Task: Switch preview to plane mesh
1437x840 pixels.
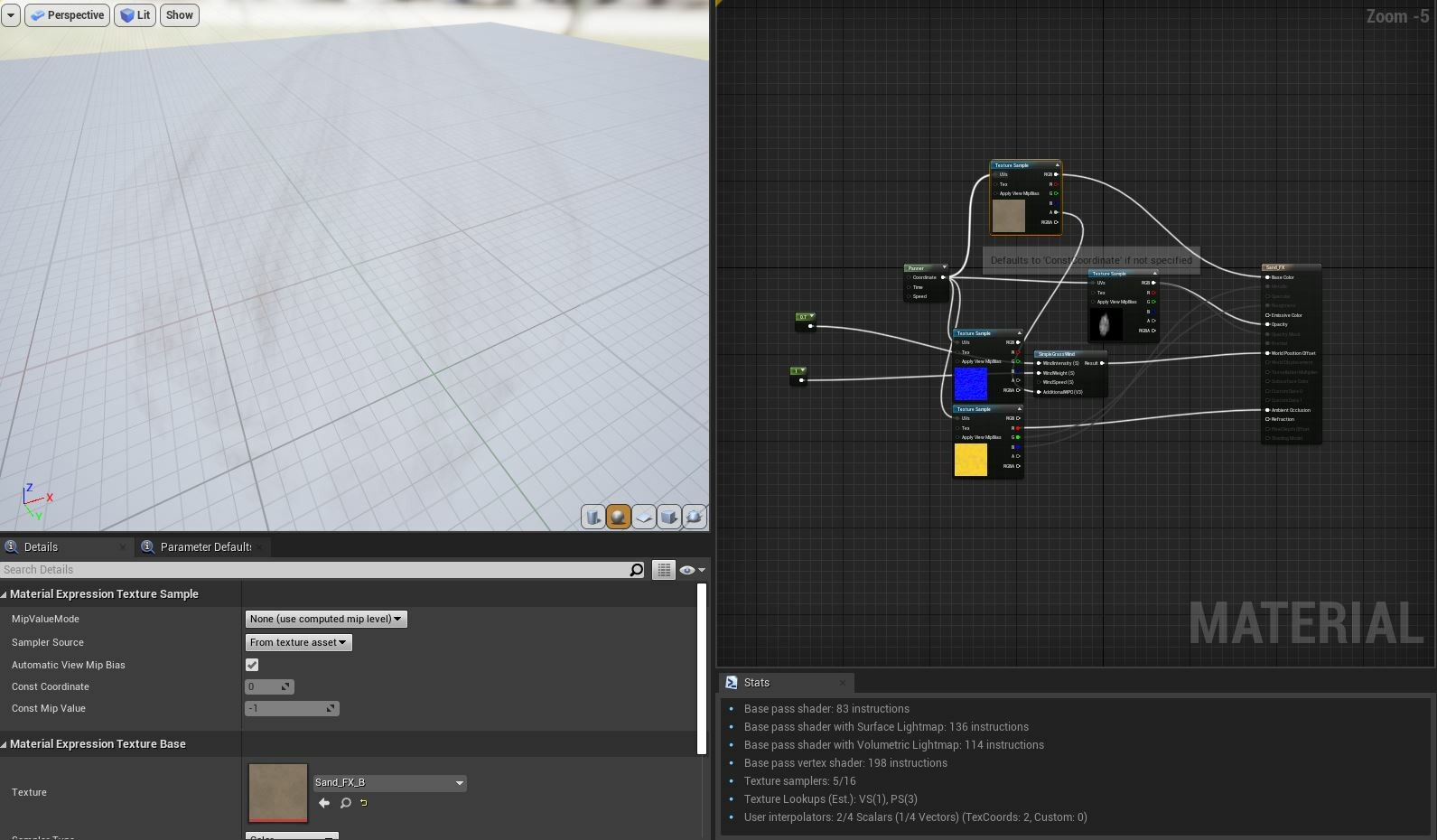Action: tap(644, 517)
